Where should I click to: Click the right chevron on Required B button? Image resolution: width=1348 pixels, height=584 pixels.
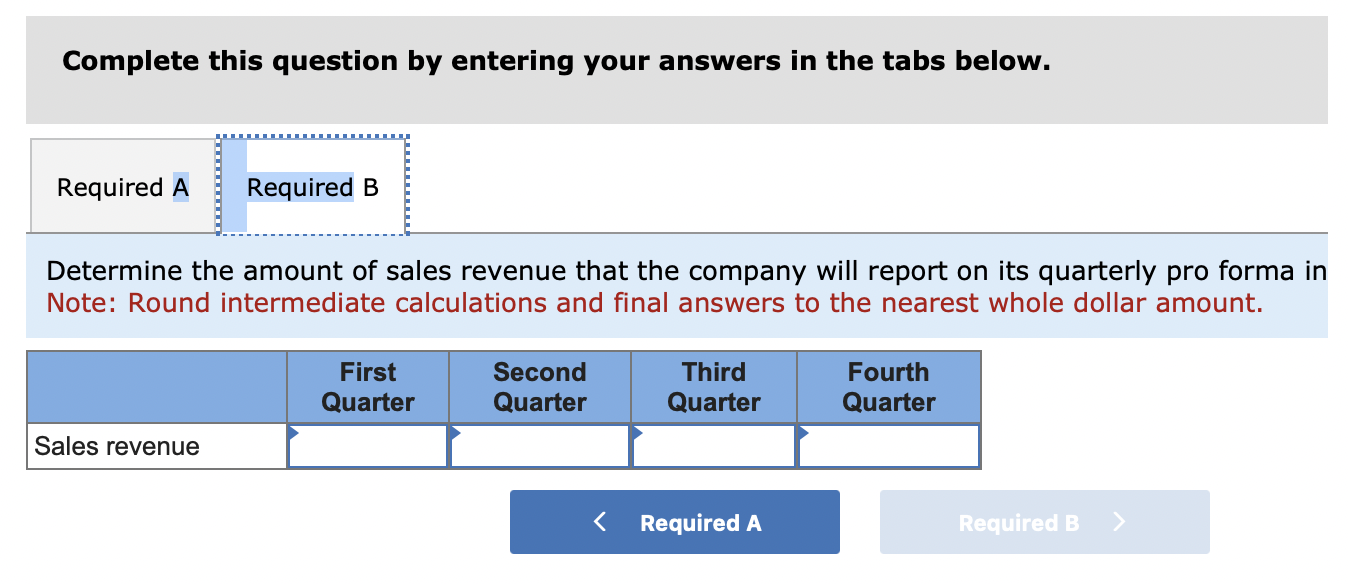pos(1119,521)
